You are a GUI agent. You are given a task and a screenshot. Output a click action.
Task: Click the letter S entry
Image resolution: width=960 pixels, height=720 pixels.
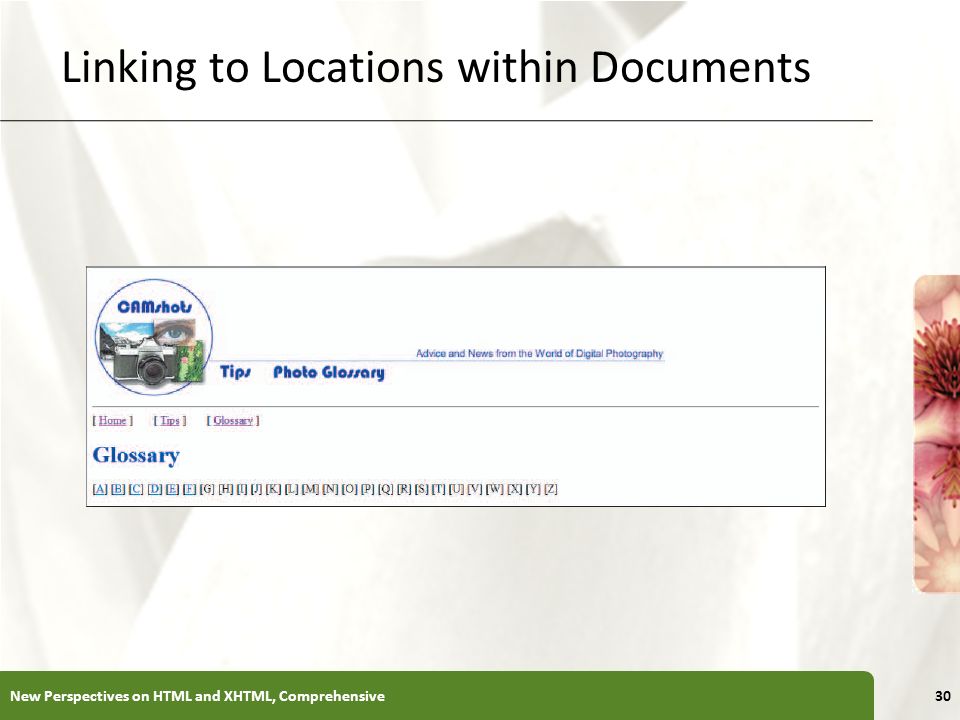(x=422, y=489)
